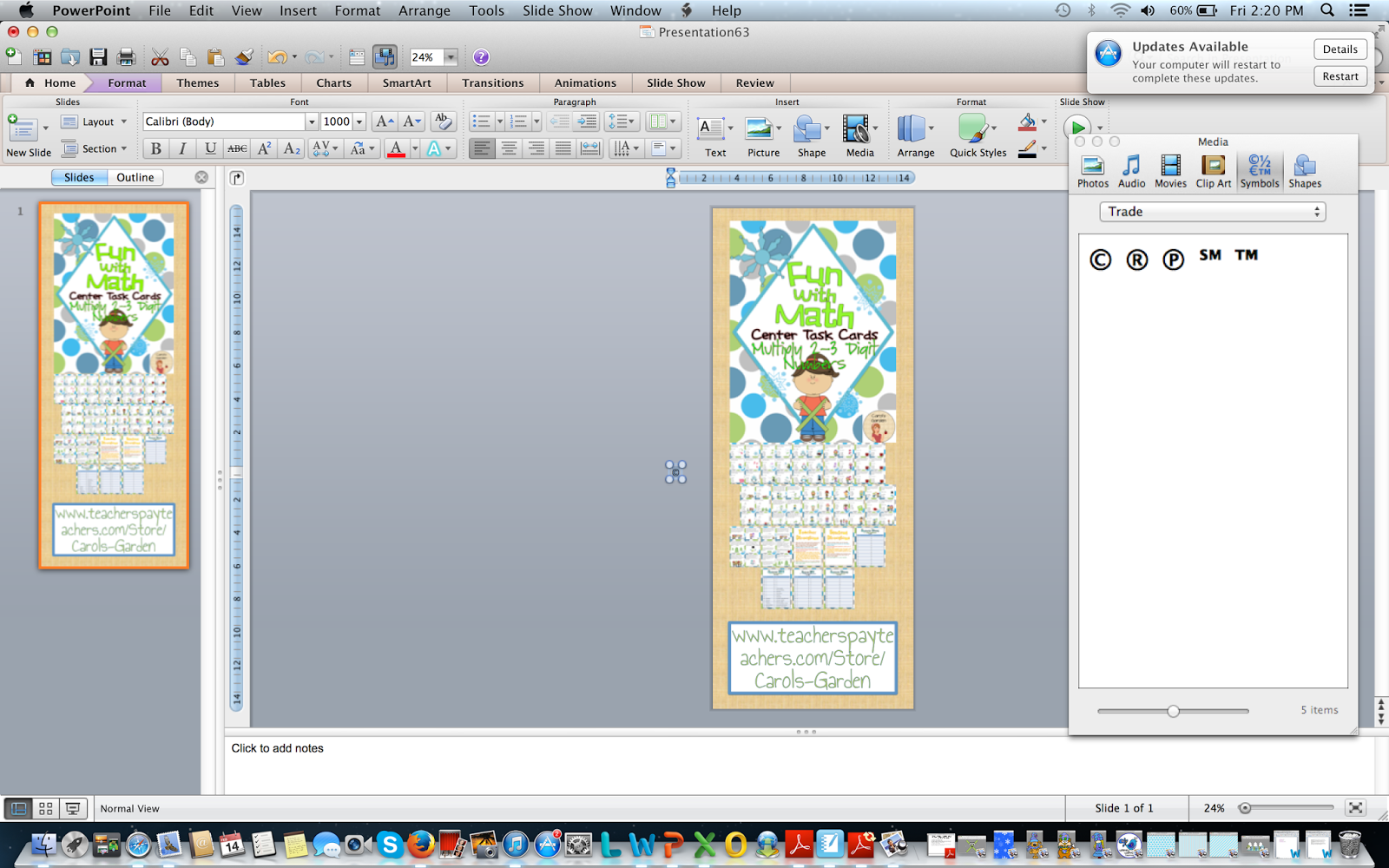Open the Picture insert tool

pyautogui.click(x=764, y=136)
